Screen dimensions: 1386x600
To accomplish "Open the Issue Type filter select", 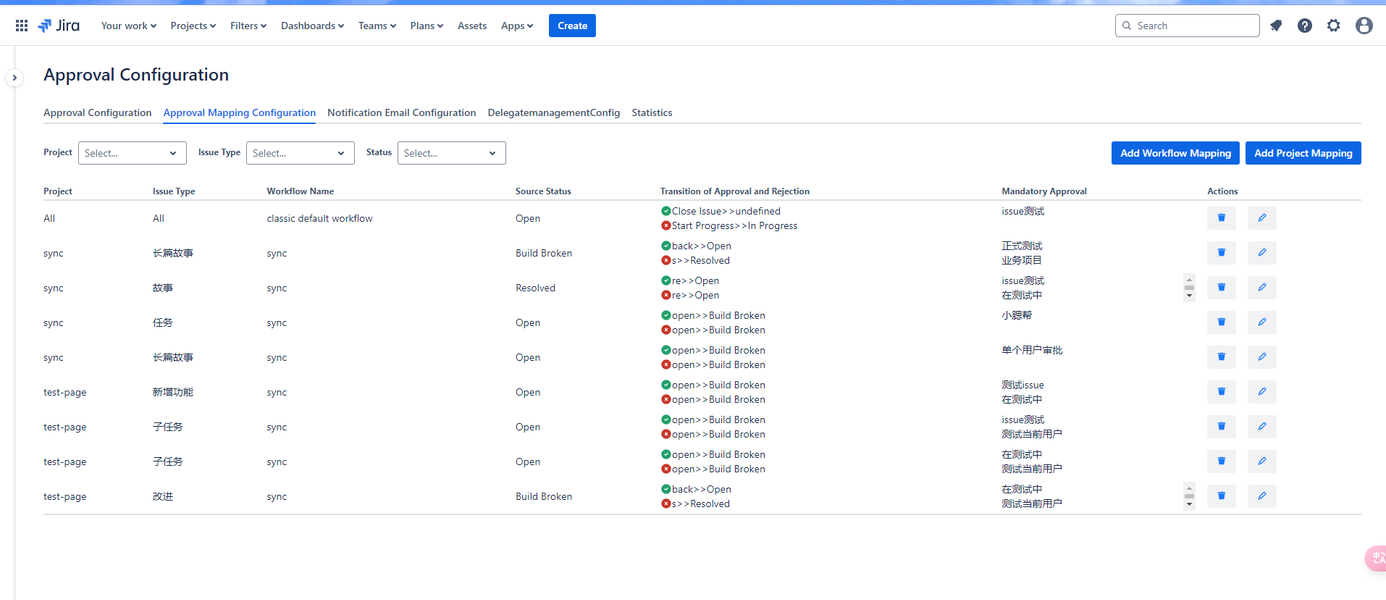I will click(x=300, y=153).
